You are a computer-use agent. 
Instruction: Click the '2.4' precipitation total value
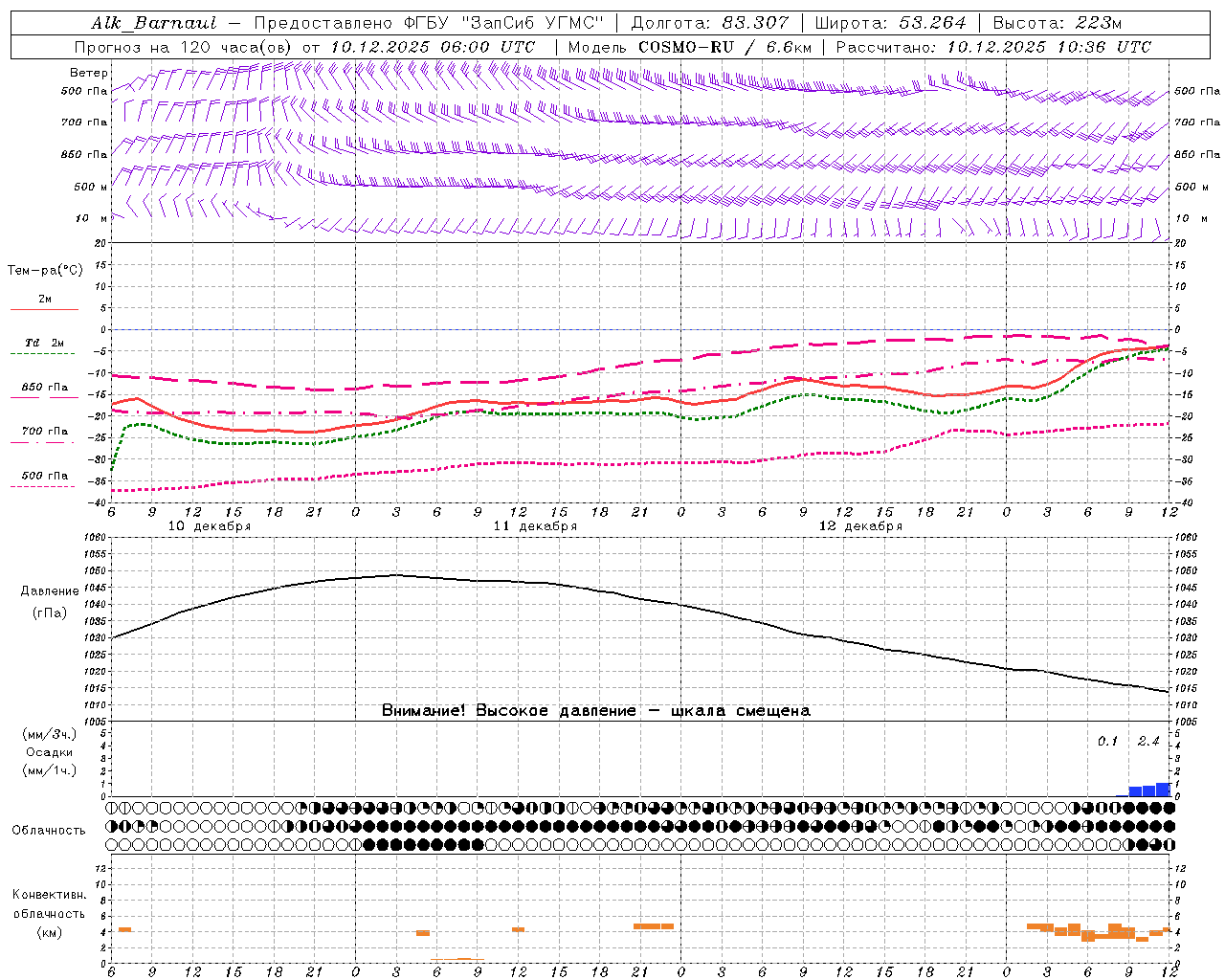tap(1148, 741)
